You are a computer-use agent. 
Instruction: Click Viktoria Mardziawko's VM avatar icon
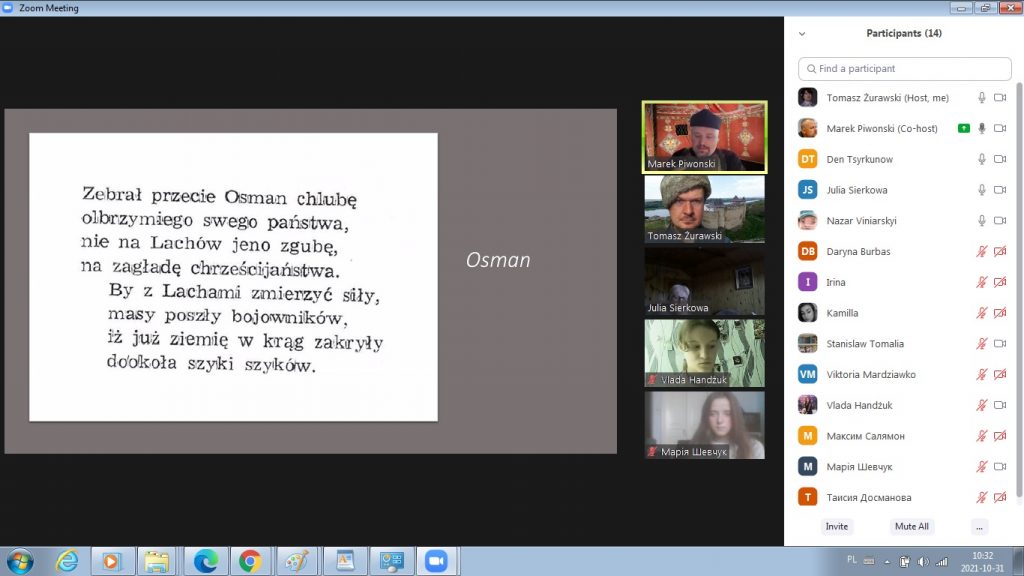pyautogui.click(x=808, y=374)
